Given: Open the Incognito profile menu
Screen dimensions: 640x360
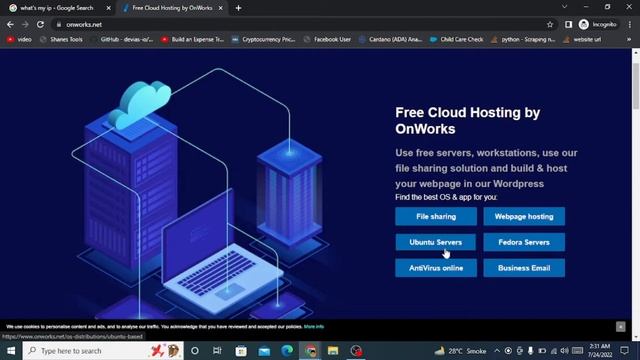Looking at the screenshot, I should click(598, 24).
